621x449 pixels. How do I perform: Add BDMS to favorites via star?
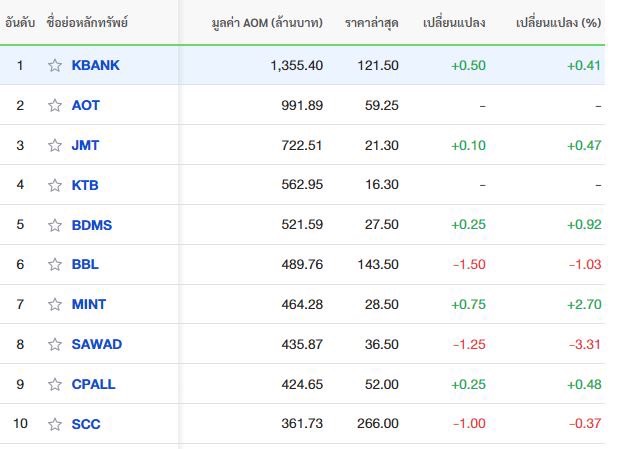[x=55, y=225]
